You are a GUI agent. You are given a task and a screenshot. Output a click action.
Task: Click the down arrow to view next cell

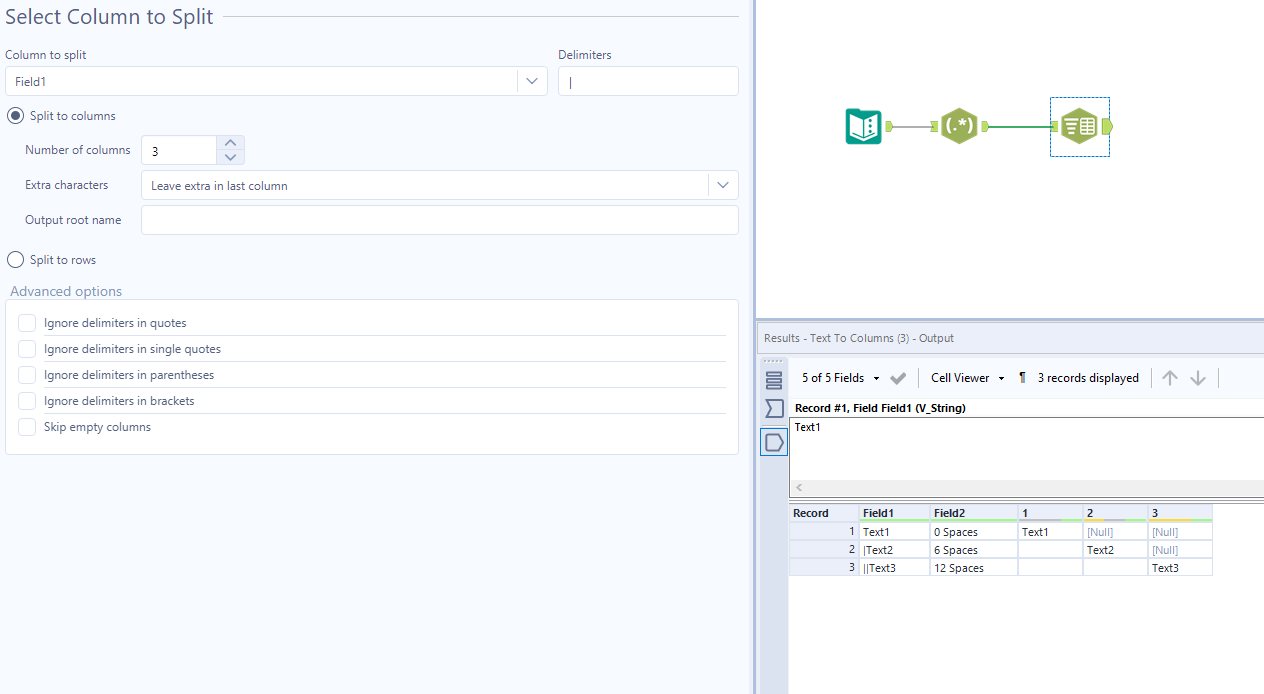point(1197,378)
